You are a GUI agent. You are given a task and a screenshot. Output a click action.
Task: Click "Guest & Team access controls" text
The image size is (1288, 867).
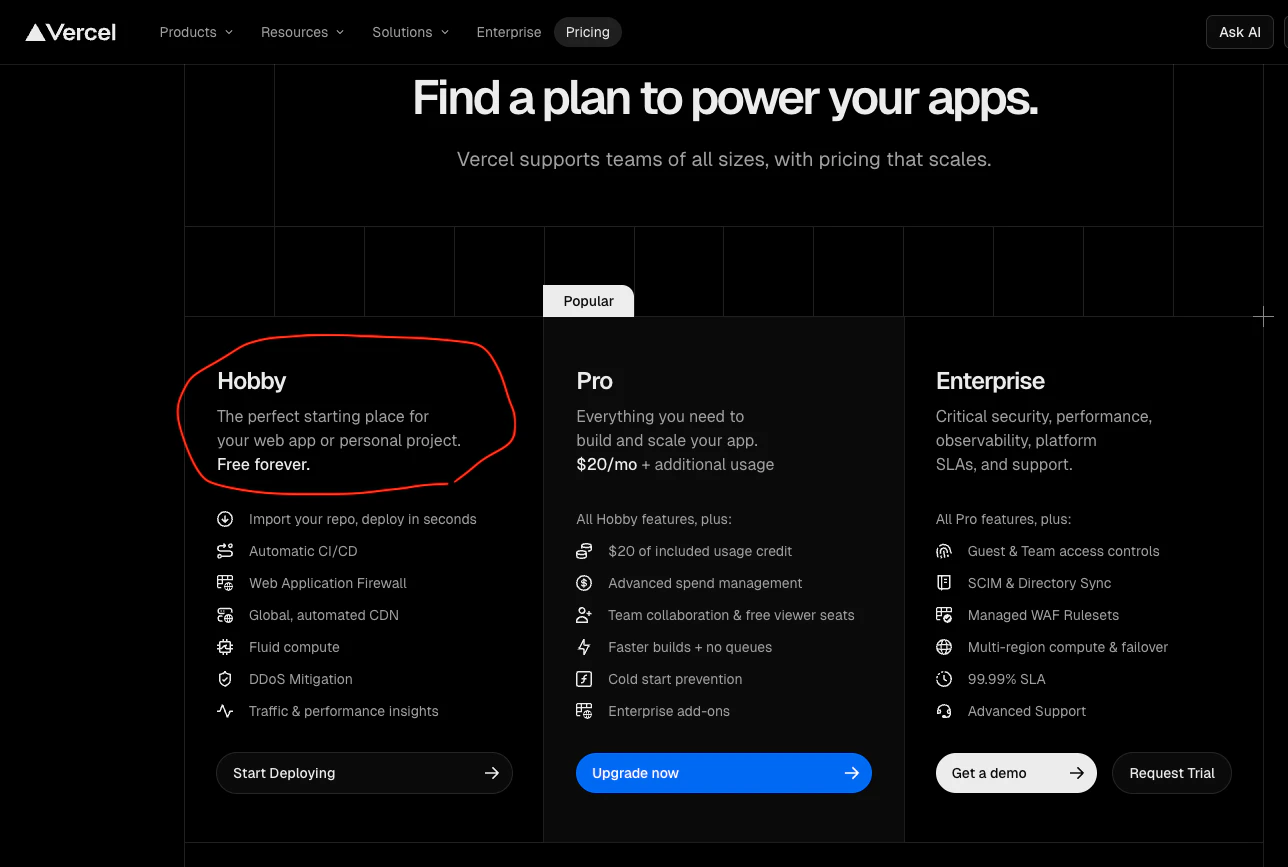click(x=1064, y=551)
